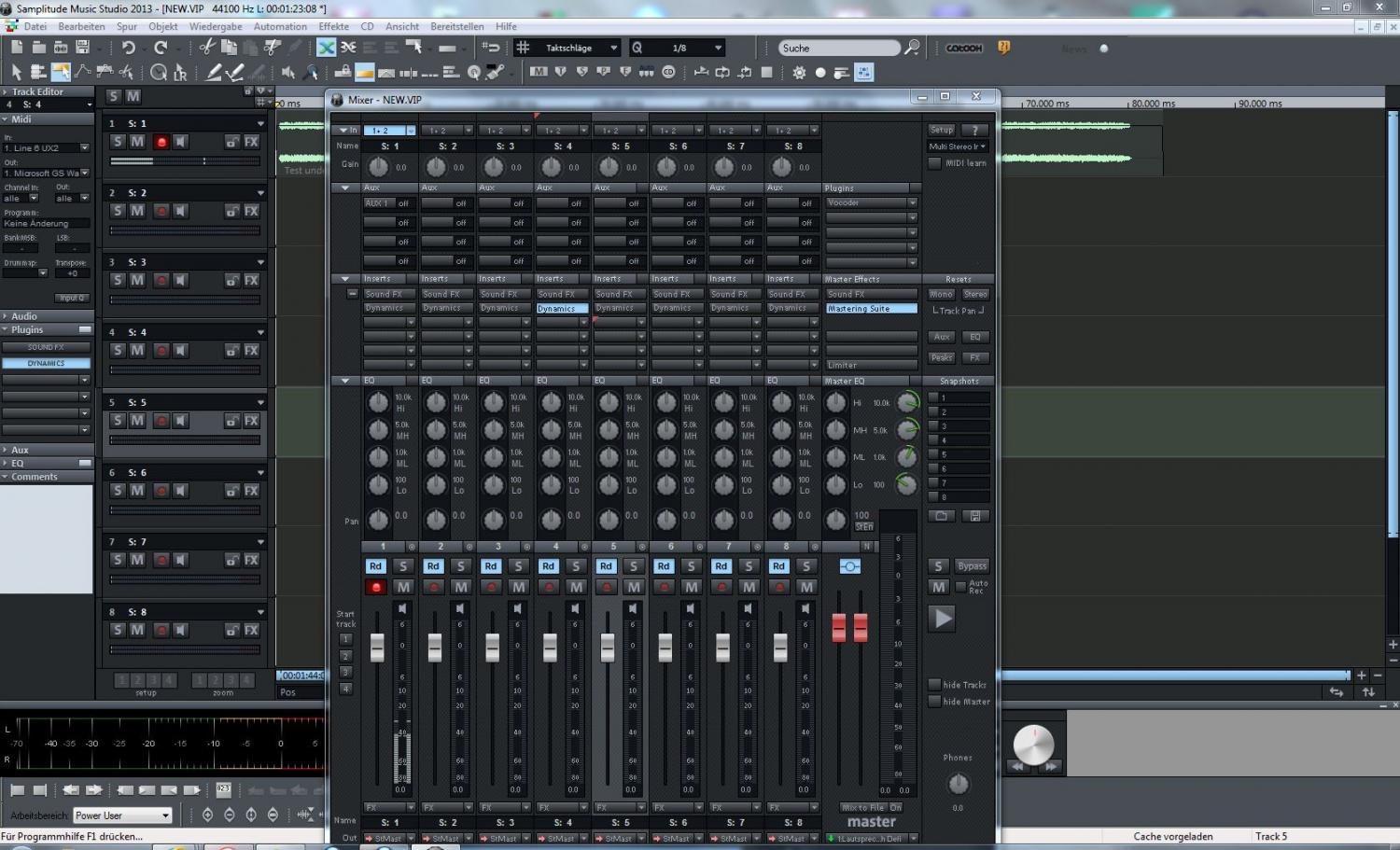Open the Automation menu
This screenshot has width=1400, height=850.
point(280,26)
